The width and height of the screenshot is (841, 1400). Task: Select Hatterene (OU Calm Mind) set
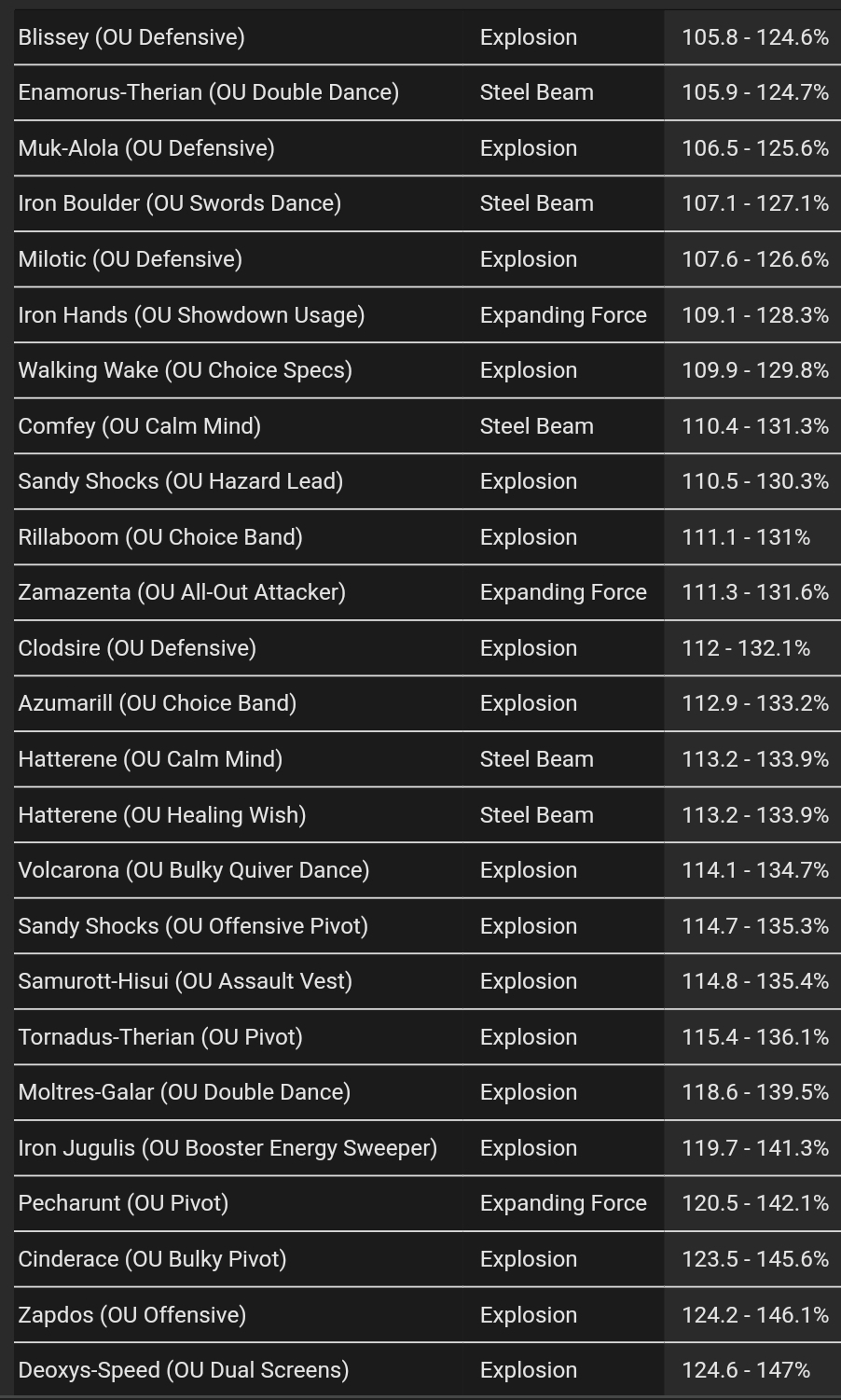[x=427, y=759]
